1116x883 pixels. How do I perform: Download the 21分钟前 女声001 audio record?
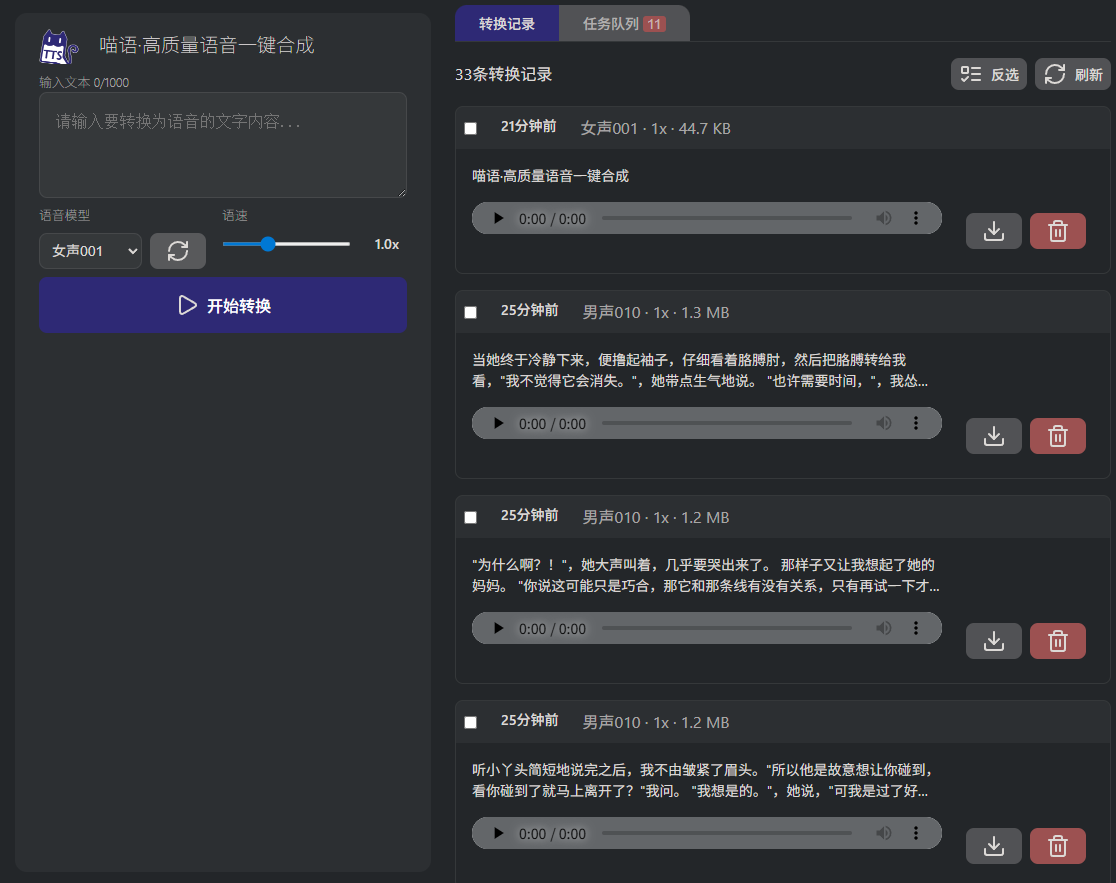pyautogui.click(x=994, y=231)
